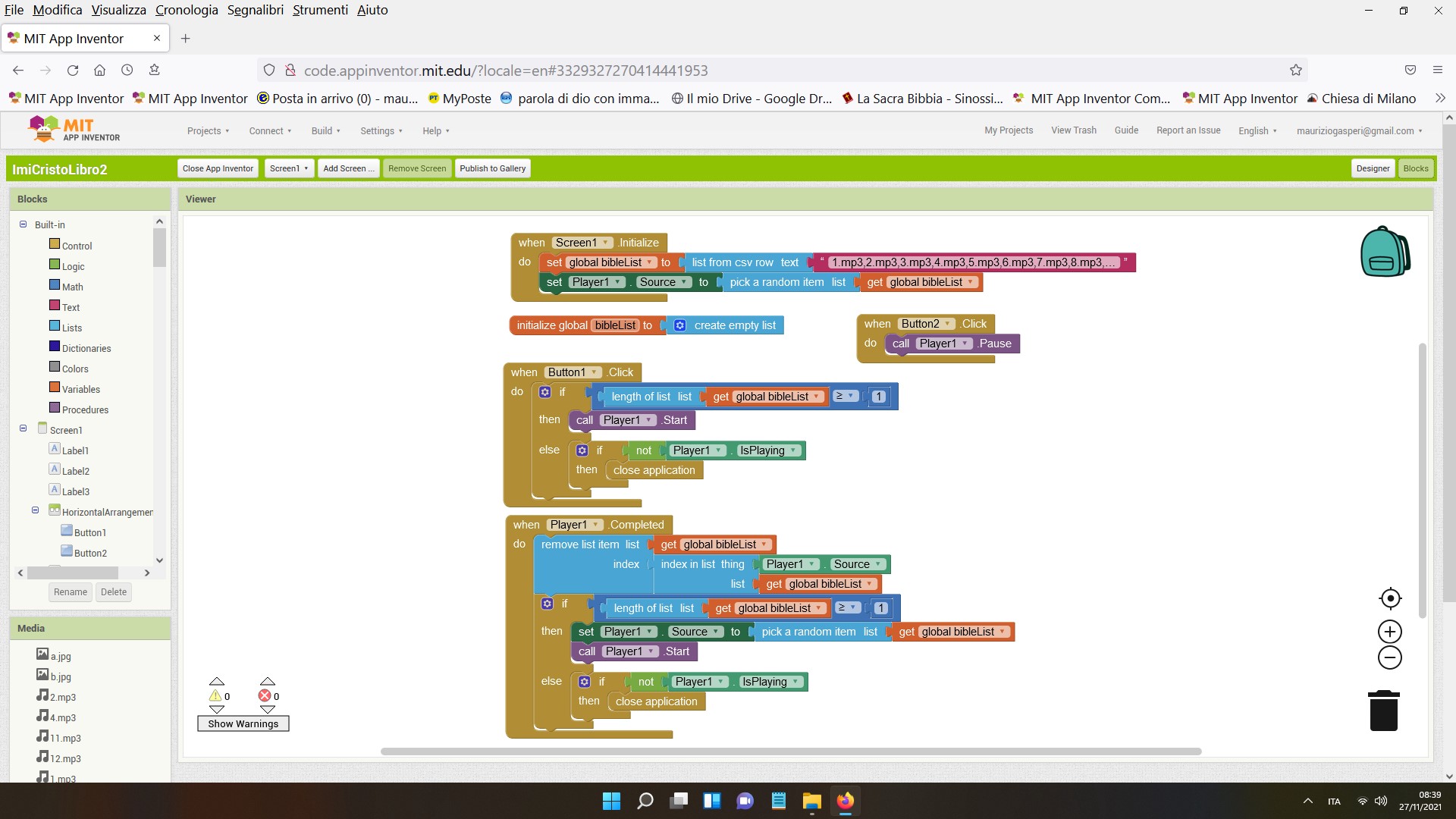The width and height of the screenshot is (1456, 819).
Task: Open the Screen1 screen selector dropdown
Action: click(288, 168)
